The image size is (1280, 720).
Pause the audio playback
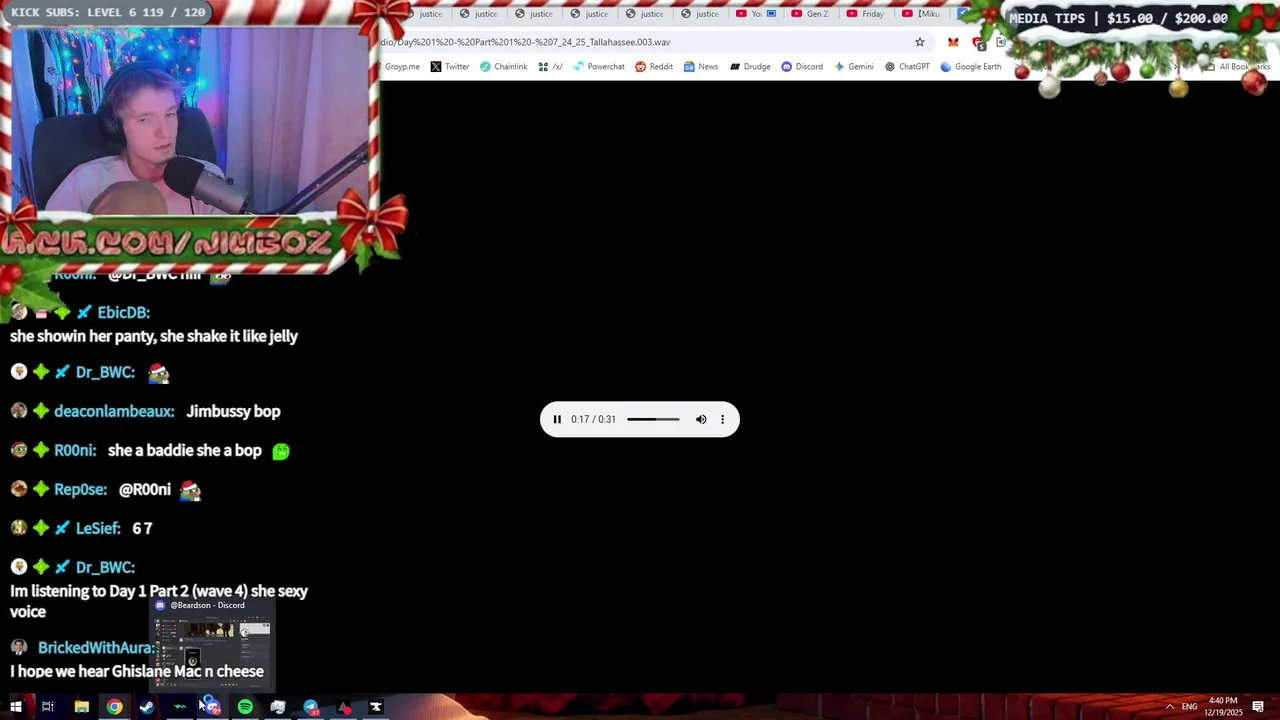tap(557, 419)
